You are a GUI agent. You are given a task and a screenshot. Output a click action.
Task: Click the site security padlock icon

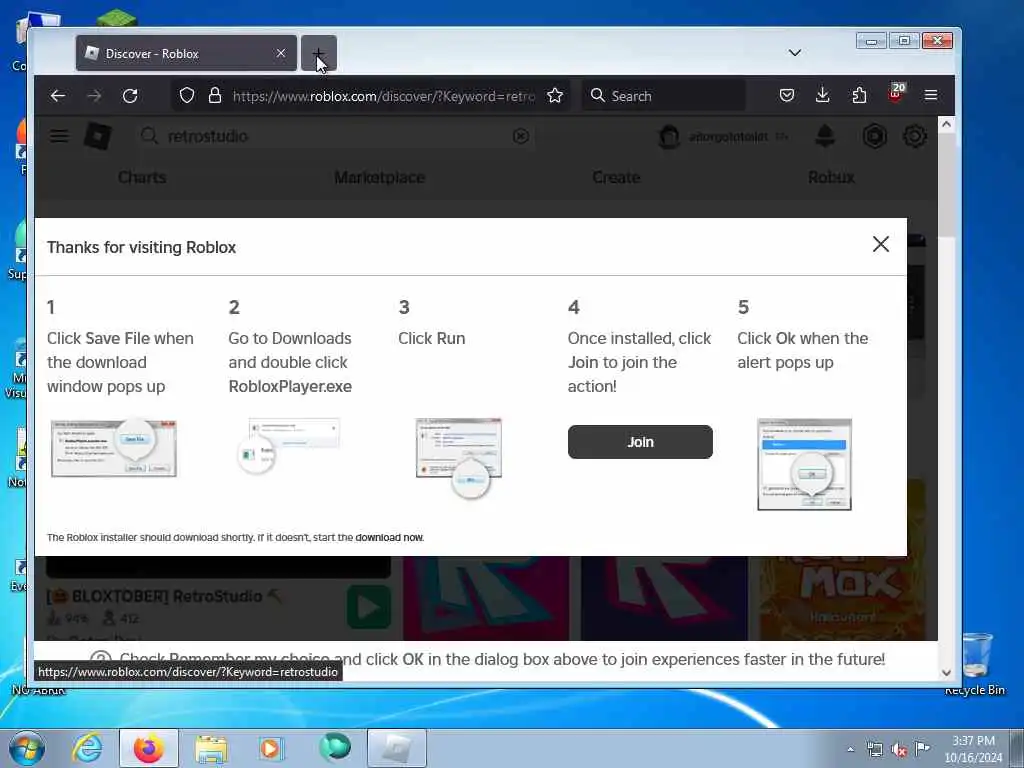[215, 96]
